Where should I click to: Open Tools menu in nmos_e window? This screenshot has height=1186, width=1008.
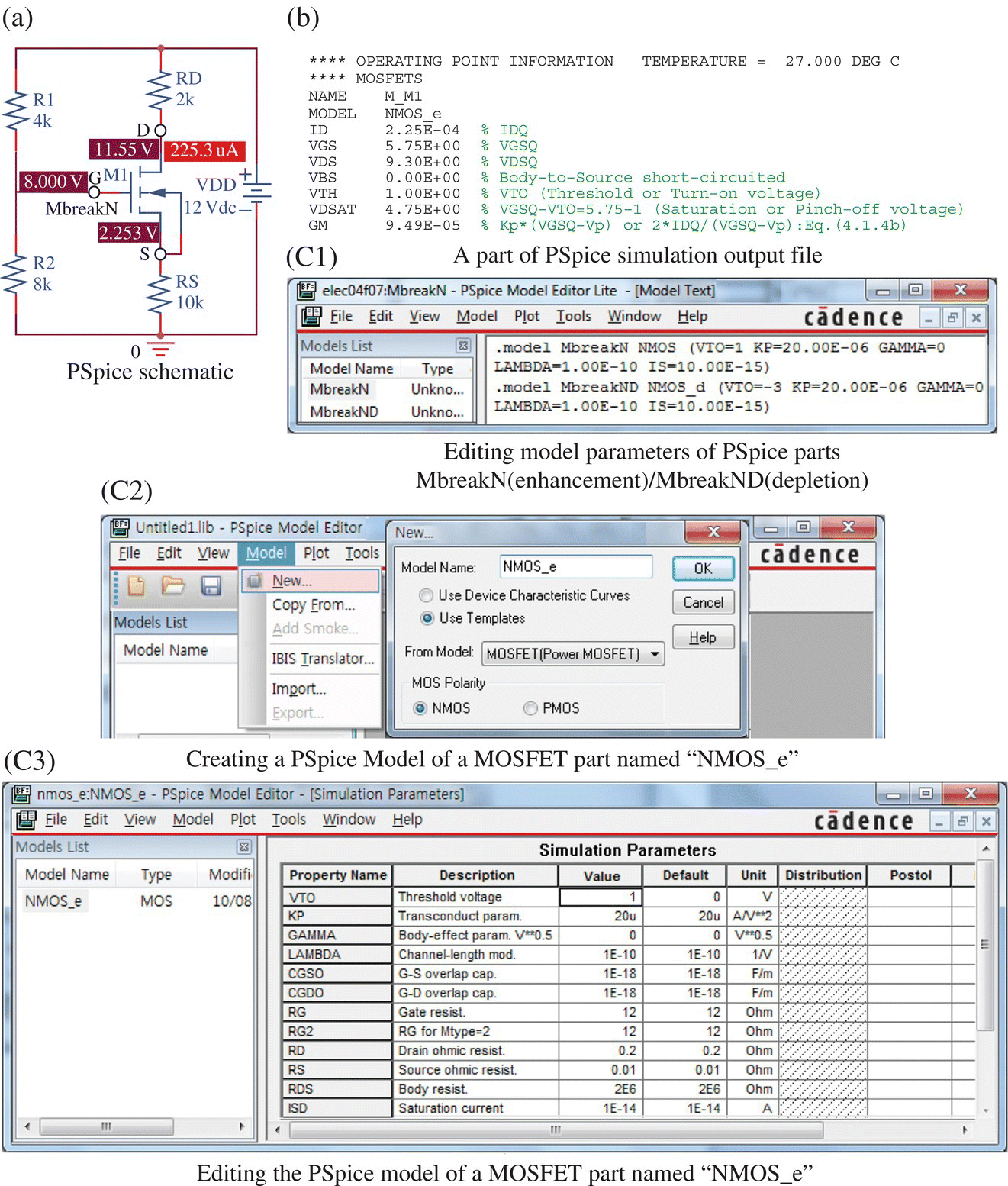(288, 820)
